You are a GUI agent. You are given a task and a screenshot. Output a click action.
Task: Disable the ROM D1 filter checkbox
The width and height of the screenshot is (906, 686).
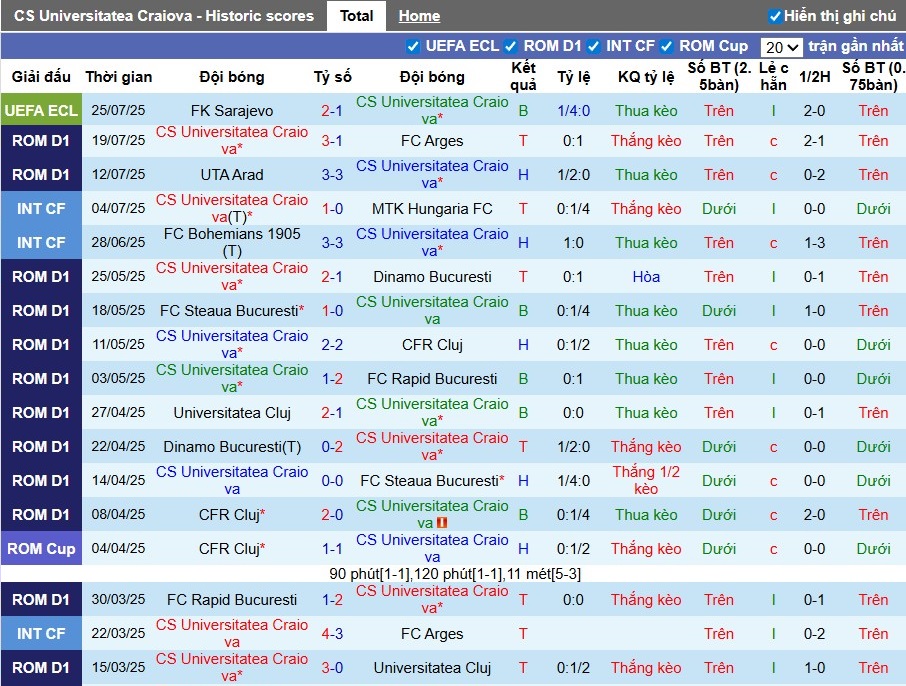tap(511, 46)
